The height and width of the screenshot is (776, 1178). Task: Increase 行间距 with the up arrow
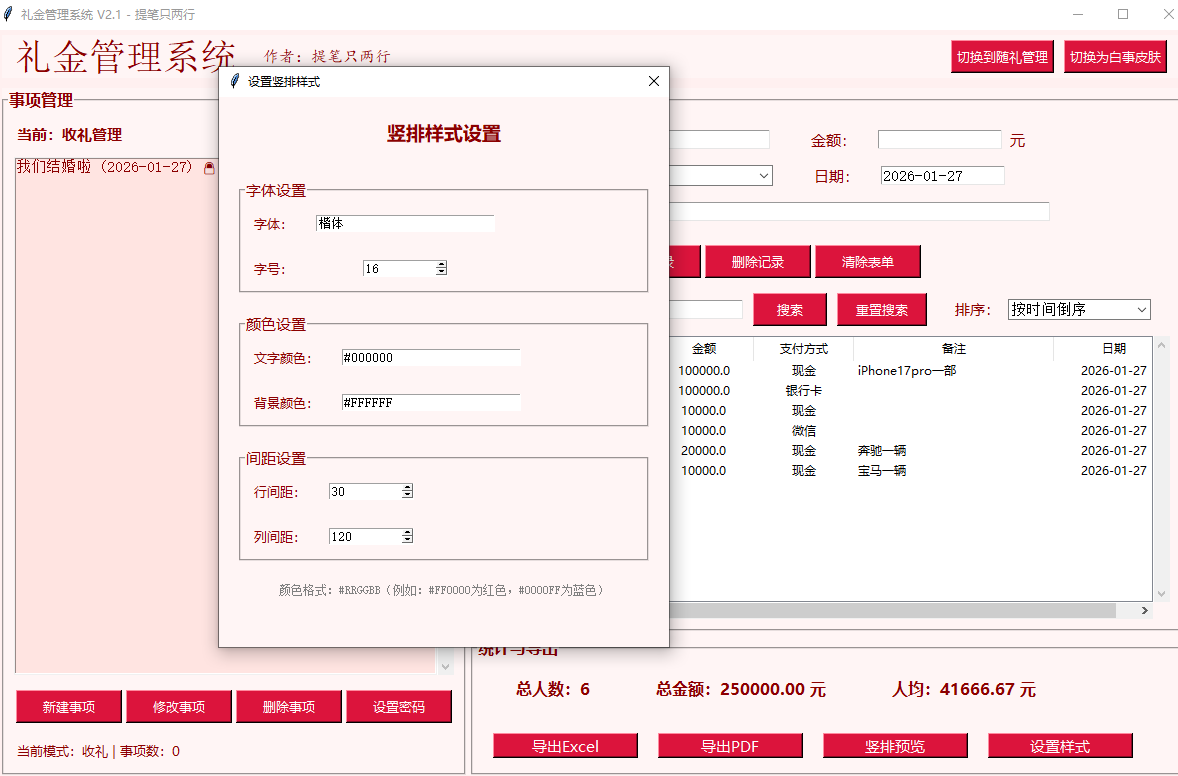(407, 487)
